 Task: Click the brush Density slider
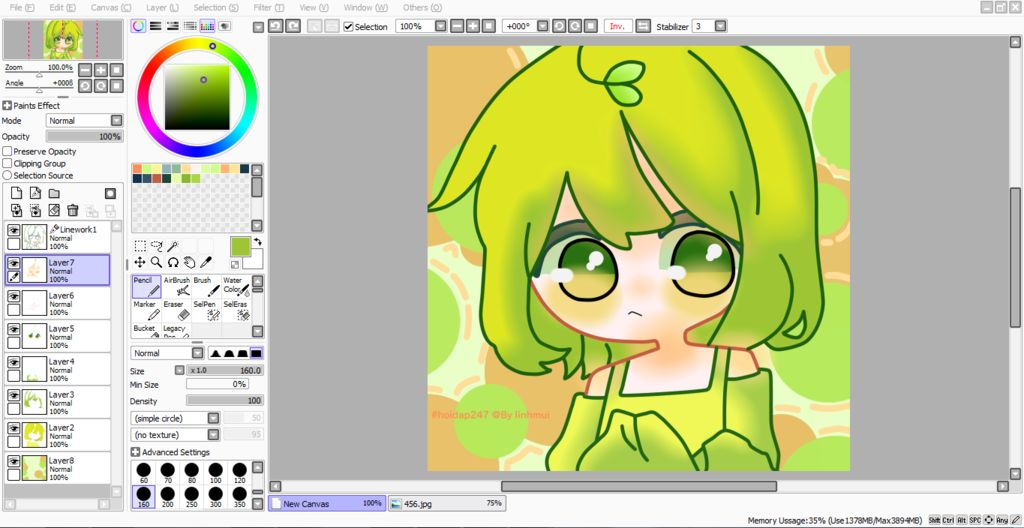[225, 401]
